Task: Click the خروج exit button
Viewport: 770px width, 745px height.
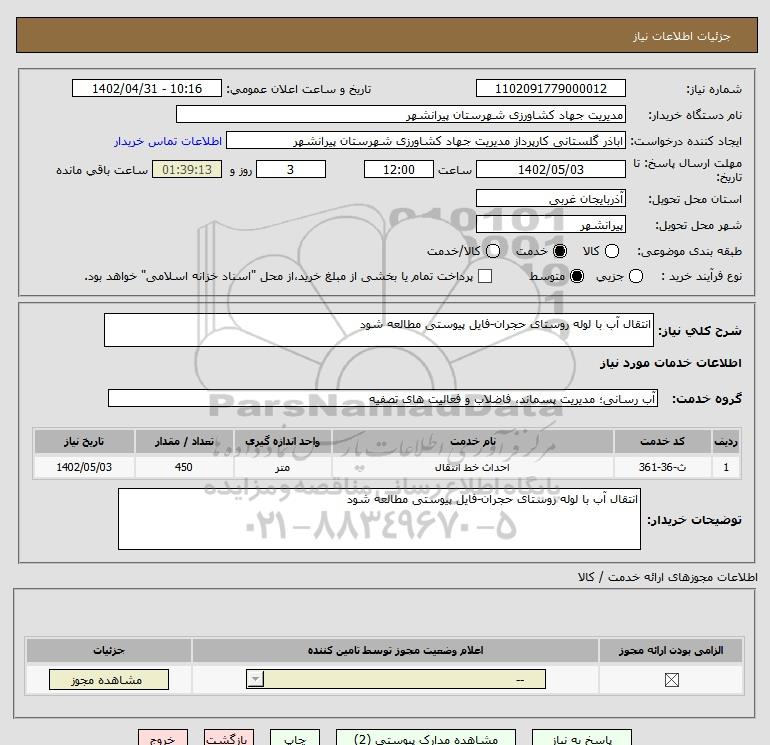Action: point(163,738)
